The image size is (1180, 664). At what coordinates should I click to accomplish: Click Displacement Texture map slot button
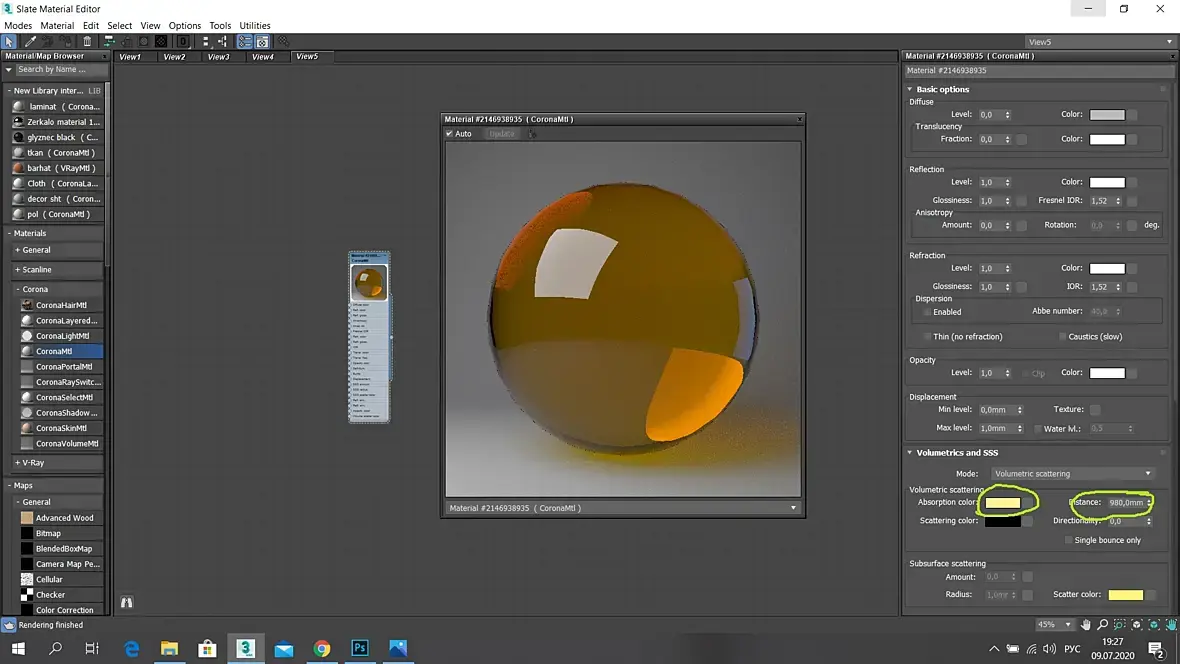tap(1095, 410)
